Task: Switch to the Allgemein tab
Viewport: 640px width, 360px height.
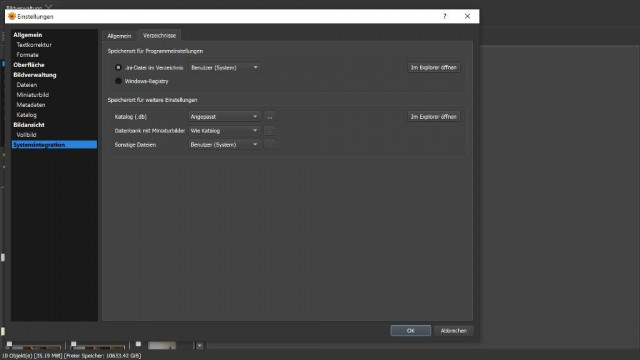Action: tap(119, 36)
